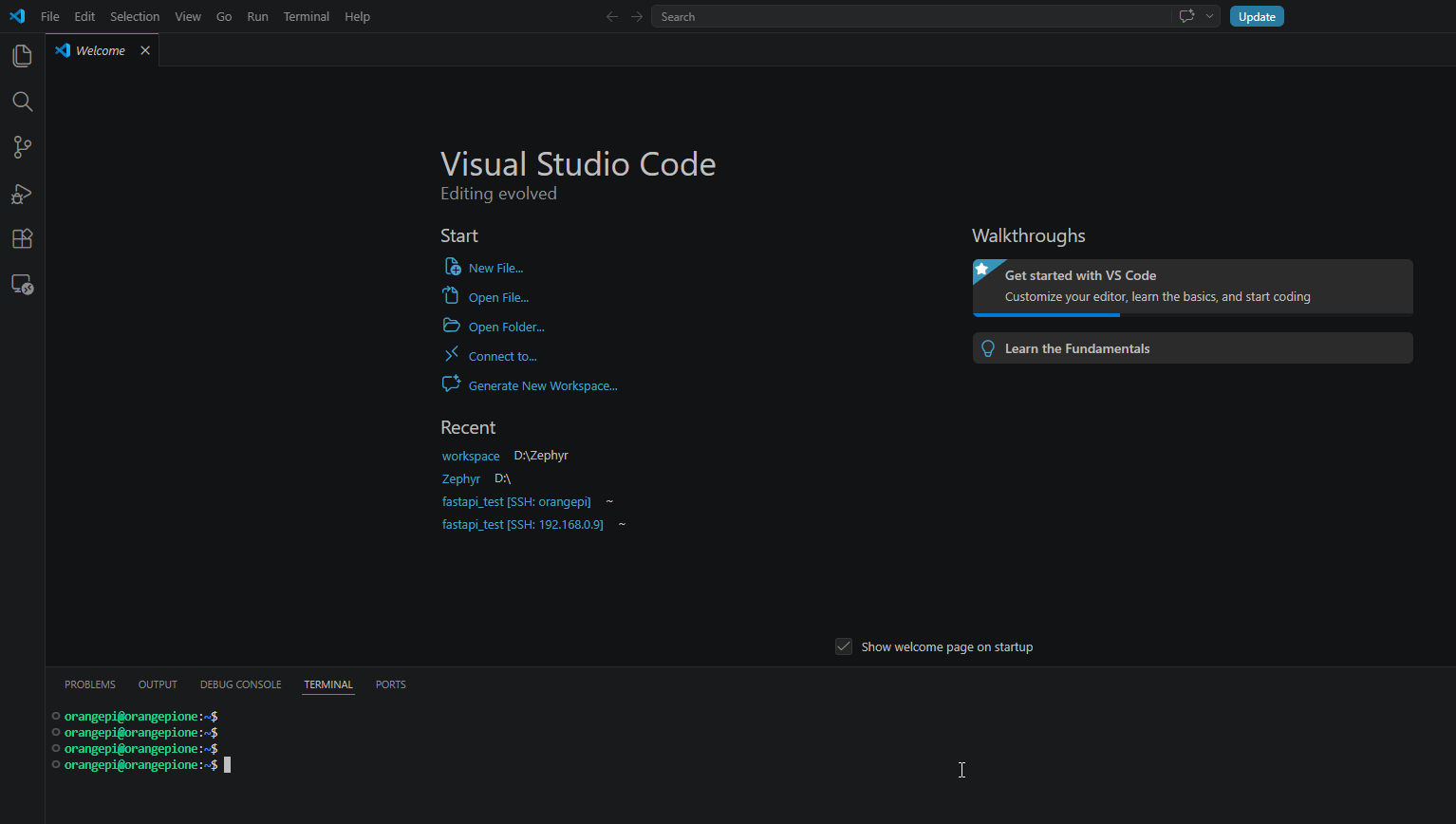
Task: Click the last terminal prompt line with cursor
Action: (x=147, y=765)
